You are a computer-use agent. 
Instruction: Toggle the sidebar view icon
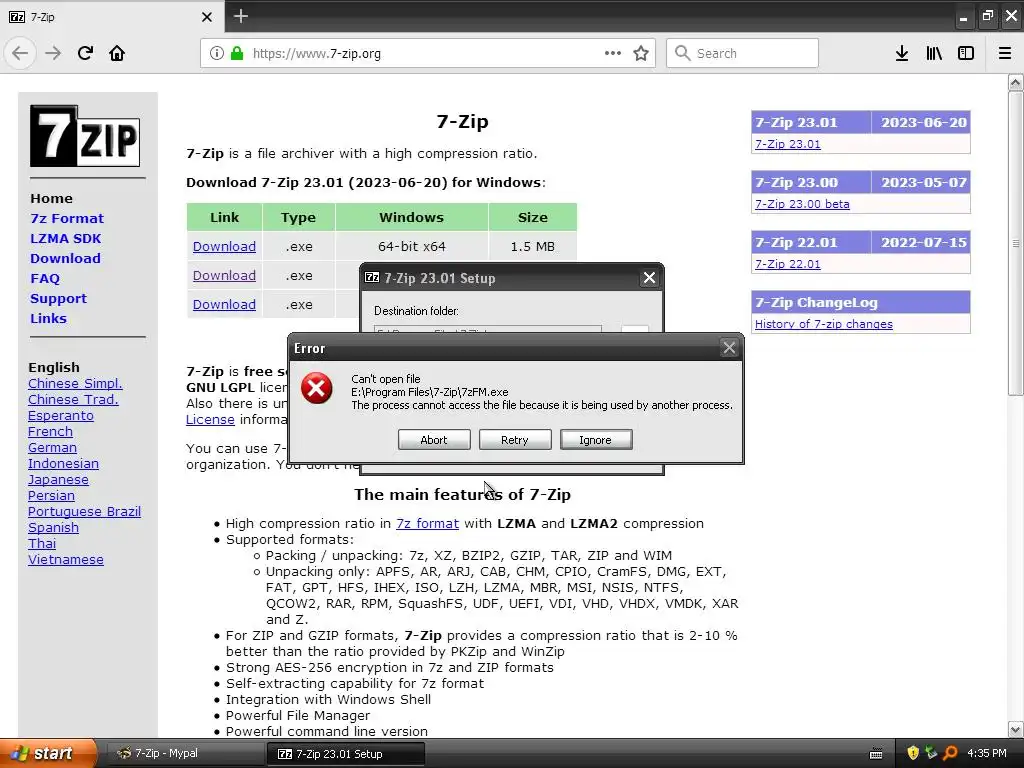pos(966,53)
